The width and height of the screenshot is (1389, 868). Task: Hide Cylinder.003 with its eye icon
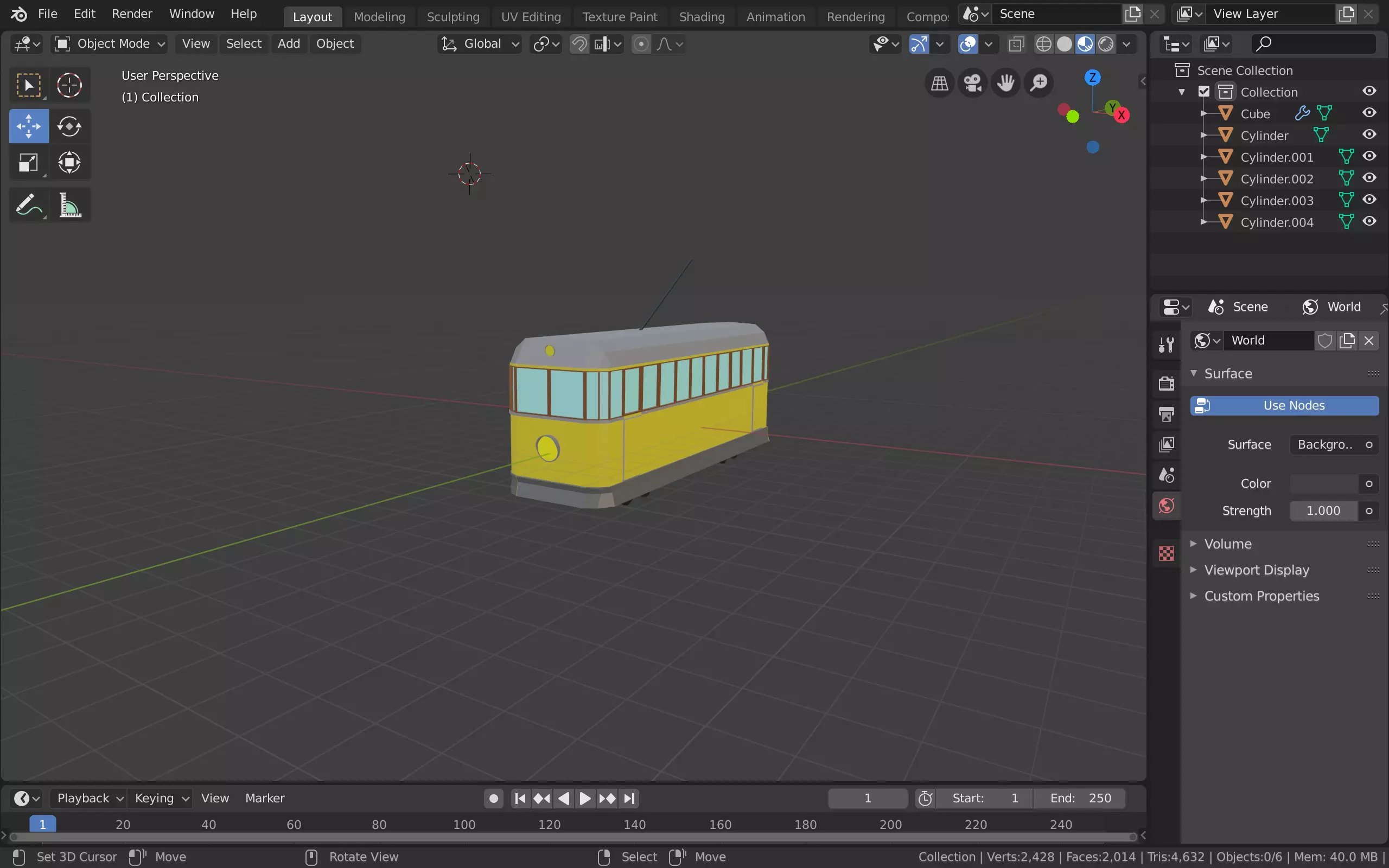click(x=1369, y=200)
